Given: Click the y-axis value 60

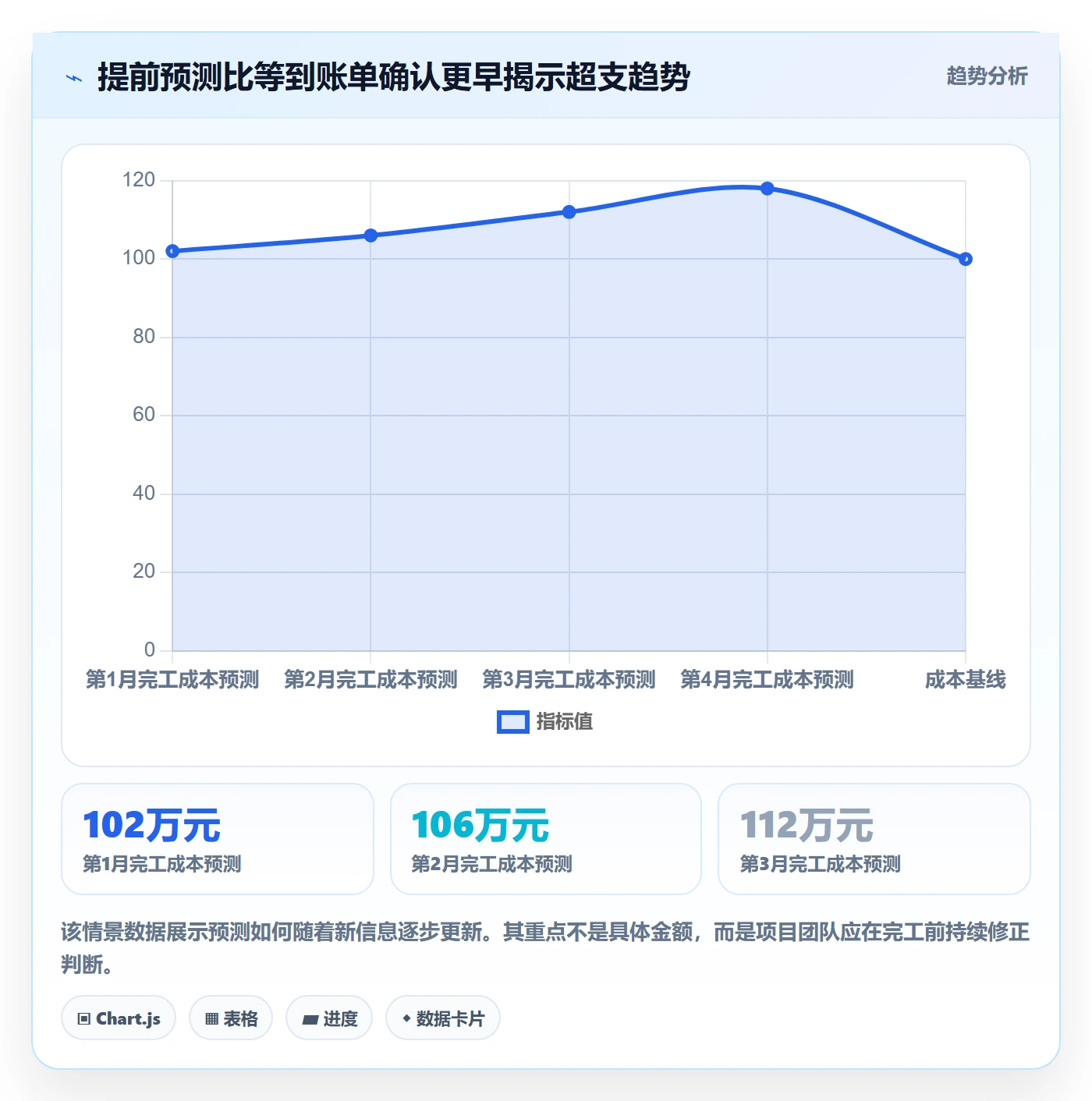Looking at the screenshot, I should click(x=144, y=415).
